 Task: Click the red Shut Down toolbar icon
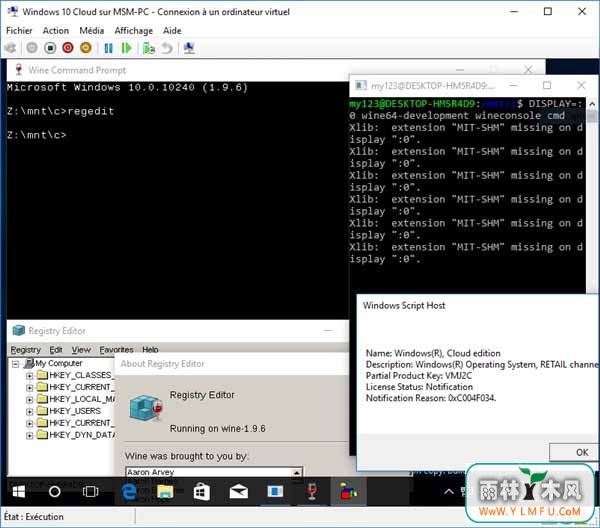click(68, 48)
